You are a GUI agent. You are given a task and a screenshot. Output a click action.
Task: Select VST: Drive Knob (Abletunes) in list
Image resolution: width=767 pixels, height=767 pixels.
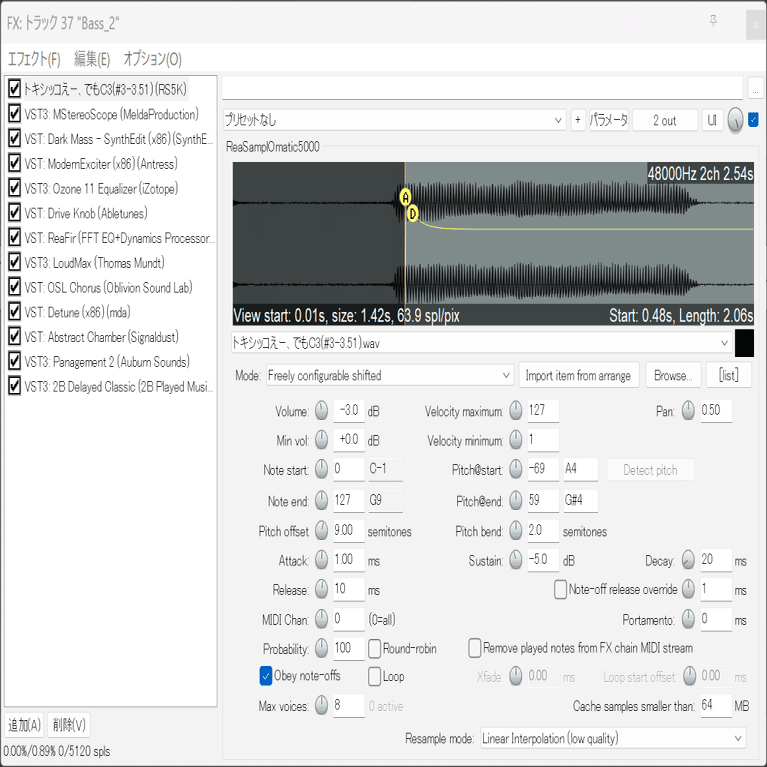pyautogui.click(x=86, y=213)
